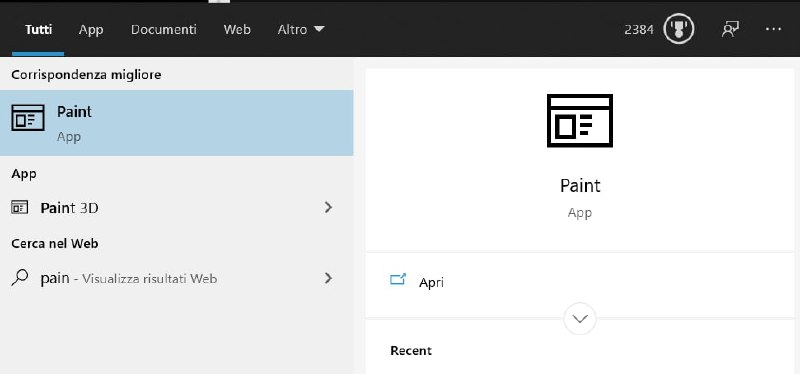Select Paint best match result
The image size is (800, 374).
tap(177, 123)
